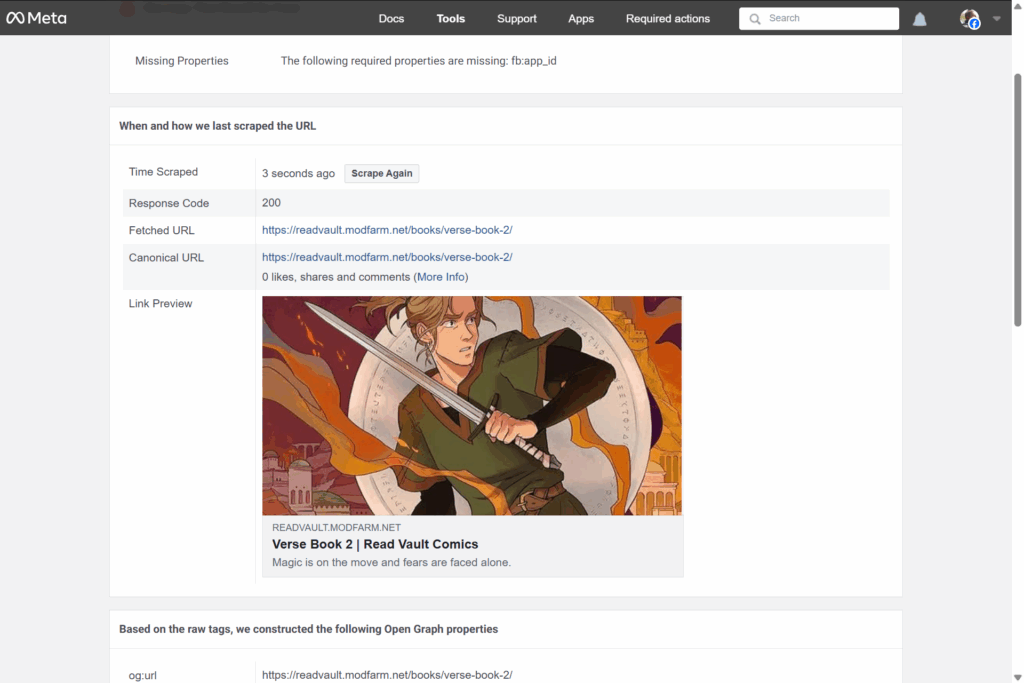Select Required actions in the top bar
This screenshot has height=683, width=1024.
click(x=668, y=19)
